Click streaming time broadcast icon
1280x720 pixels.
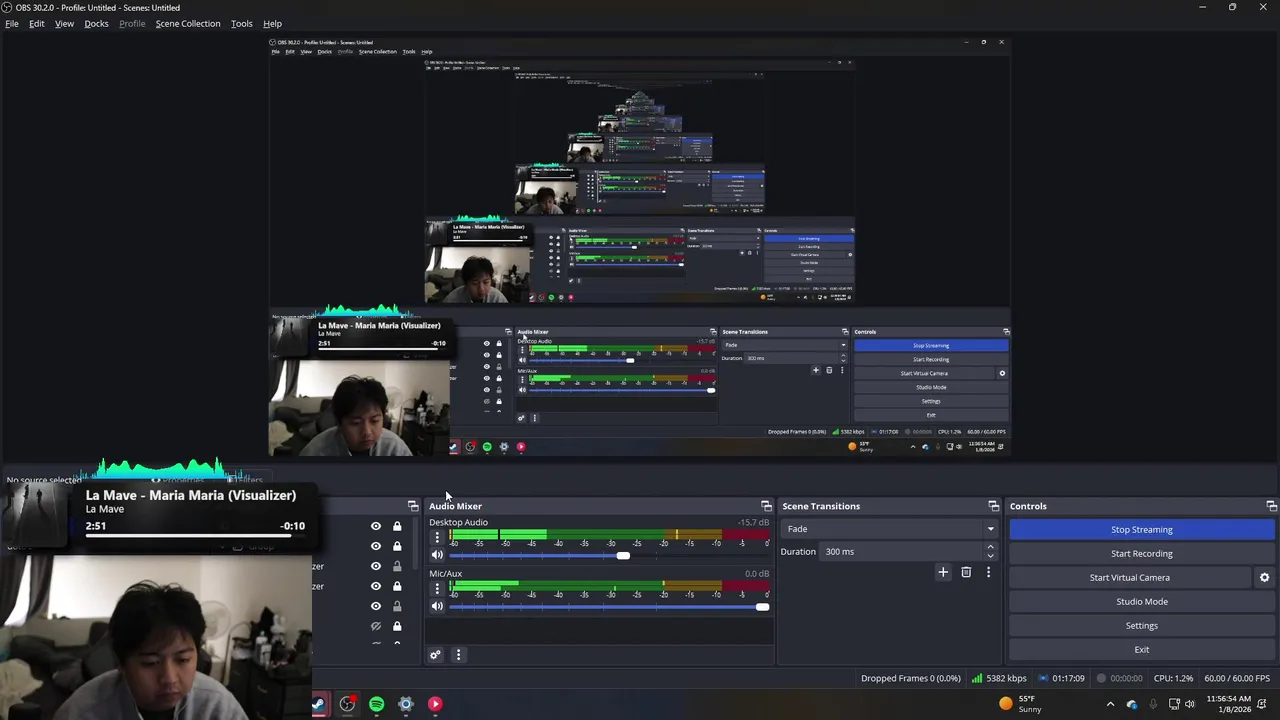[1044, 678]
